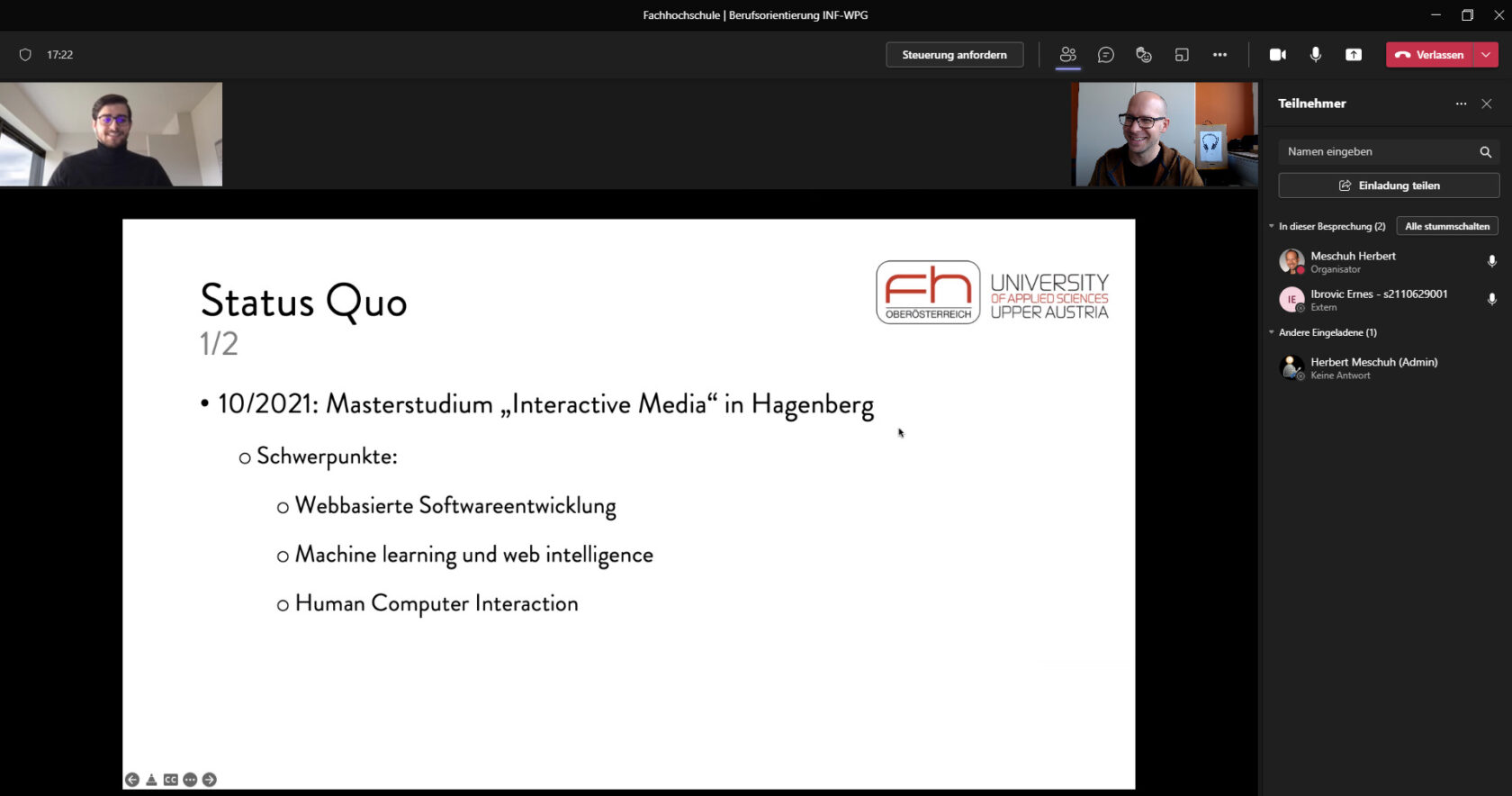Advance to the next slide arrow
Image resolution: width=1512 pixels, height=796 pixels.
click(210, 780)
